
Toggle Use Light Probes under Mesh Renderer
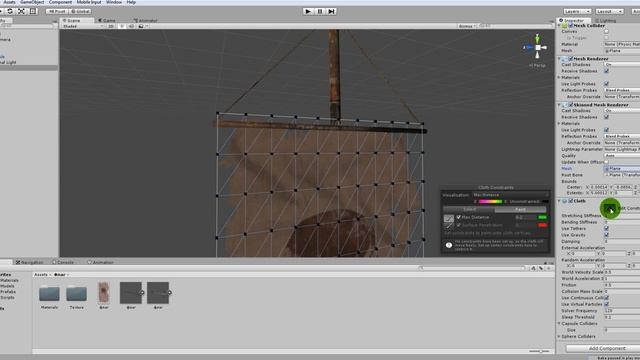tap(607, 84)
